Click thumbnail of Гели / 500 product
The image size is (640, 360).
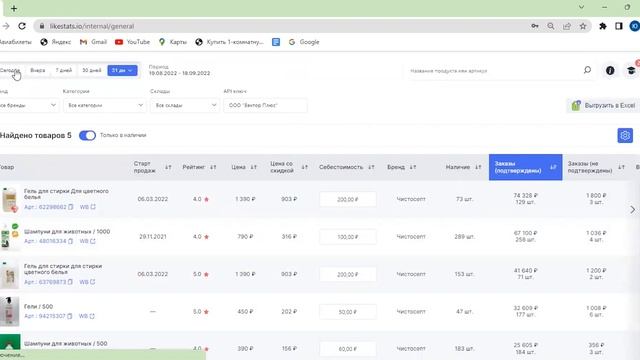9,311
